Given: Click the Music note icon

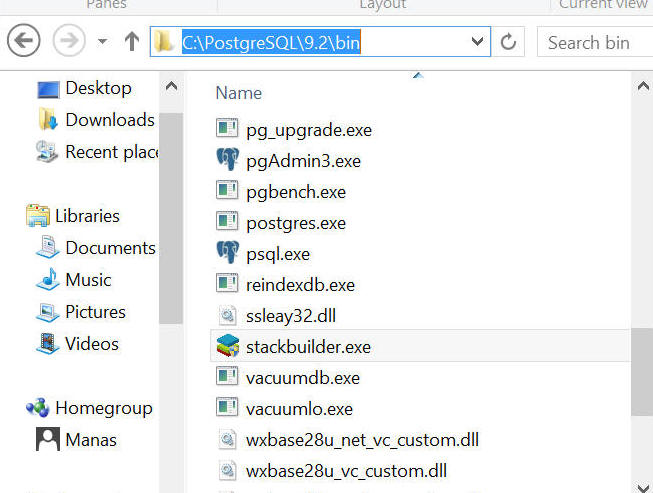Looking at the screenshot, I should pyautogui.click(x=48, y=279).
